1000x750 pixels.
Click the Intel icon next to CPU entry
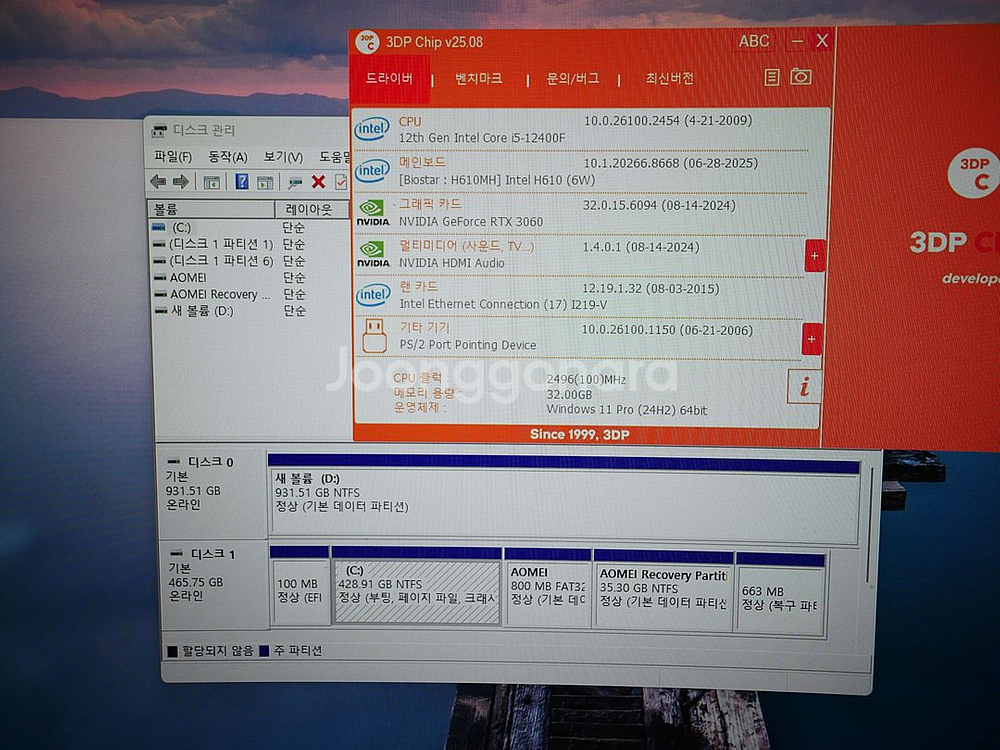[371, 126]
